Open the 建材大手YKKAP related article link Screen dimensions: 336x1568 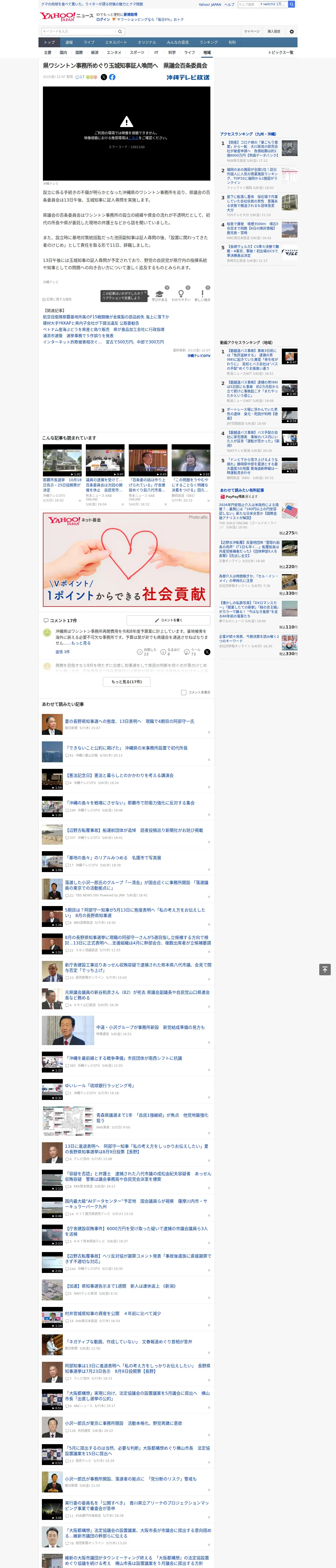pyautogui.click(x=91, y=323)
